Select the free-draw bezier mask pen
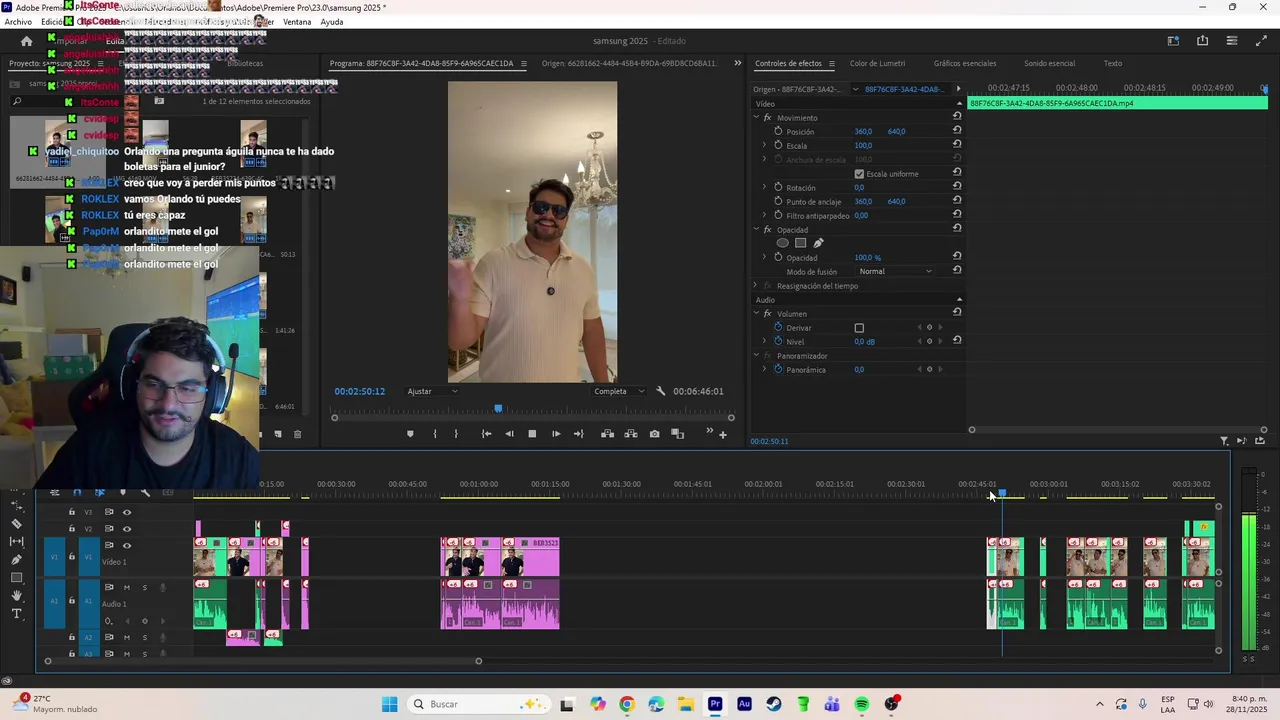Viewport: 1280px width, 720px height. tap(818, 243)
